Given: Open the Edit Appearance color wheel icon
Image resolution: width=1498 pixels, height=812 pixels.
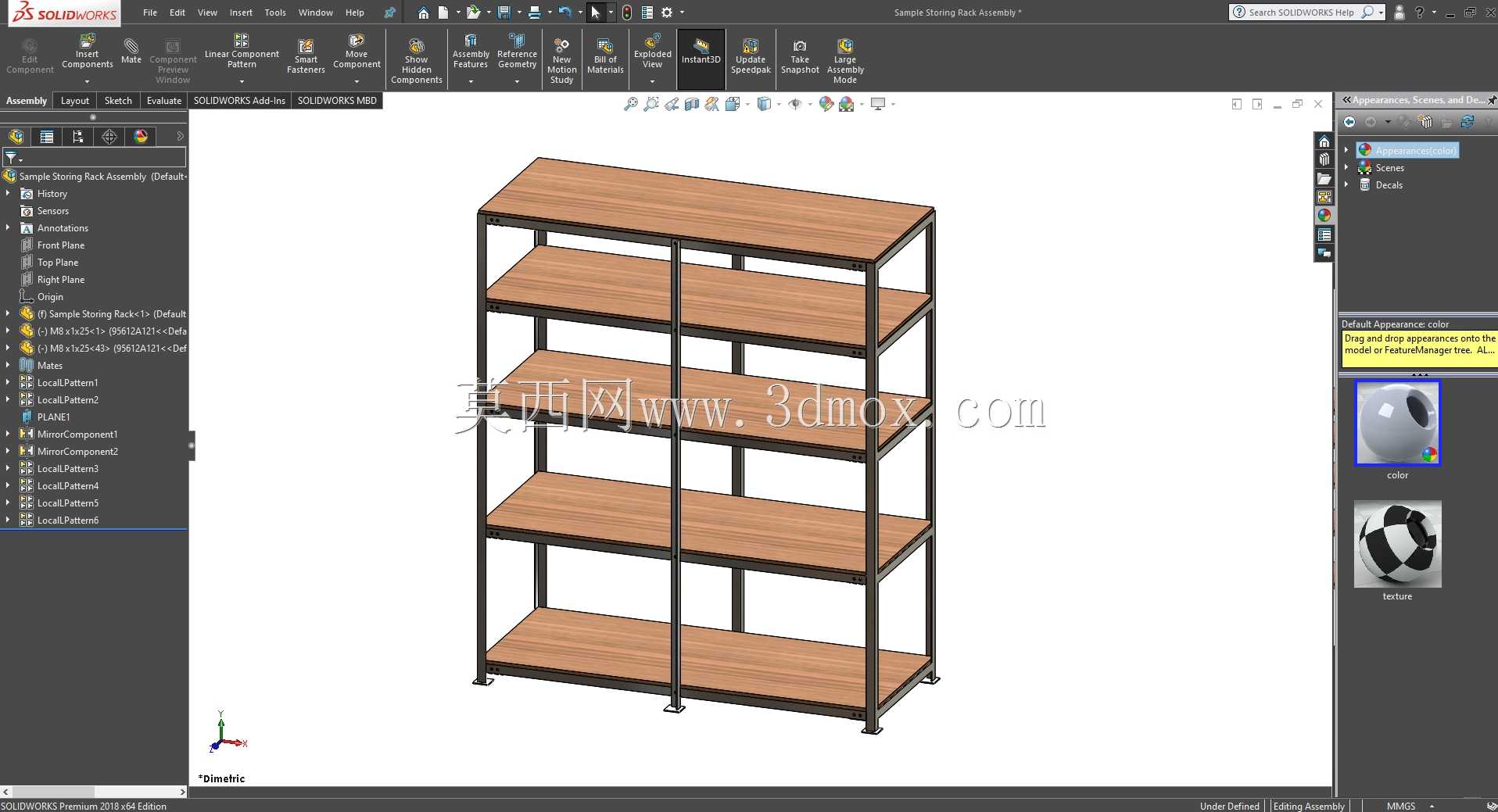Looking at the screenshot, I should point(826,104).
